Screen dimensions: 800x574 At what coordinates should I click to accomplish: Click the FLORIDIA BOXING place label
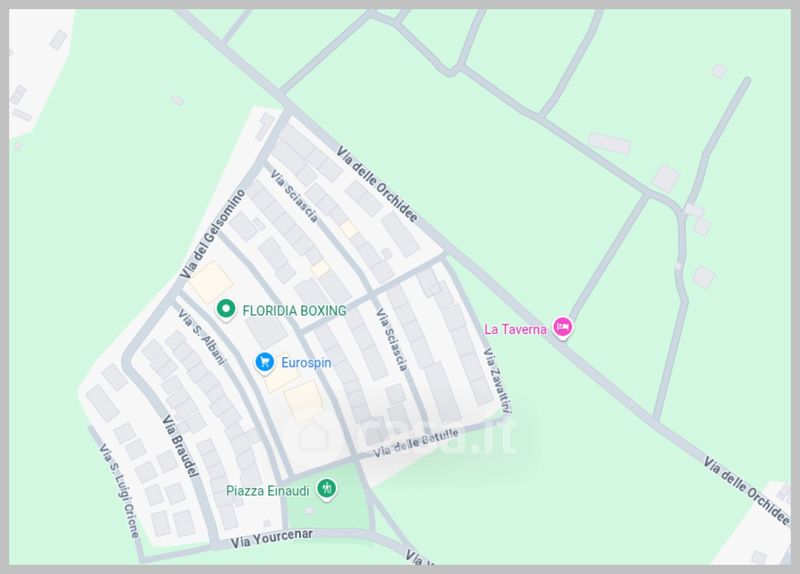294,311
